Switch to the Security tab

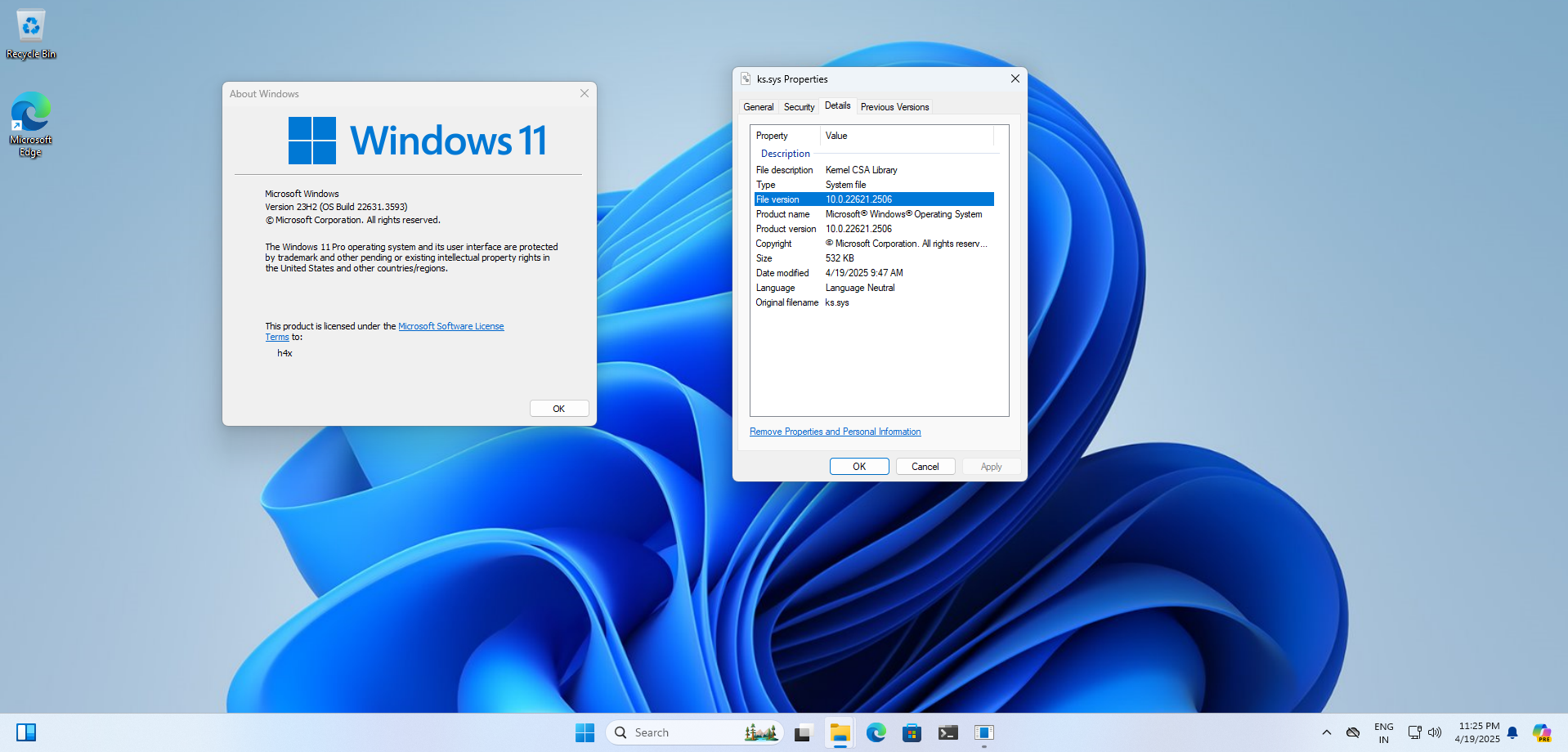pos(799,107)
